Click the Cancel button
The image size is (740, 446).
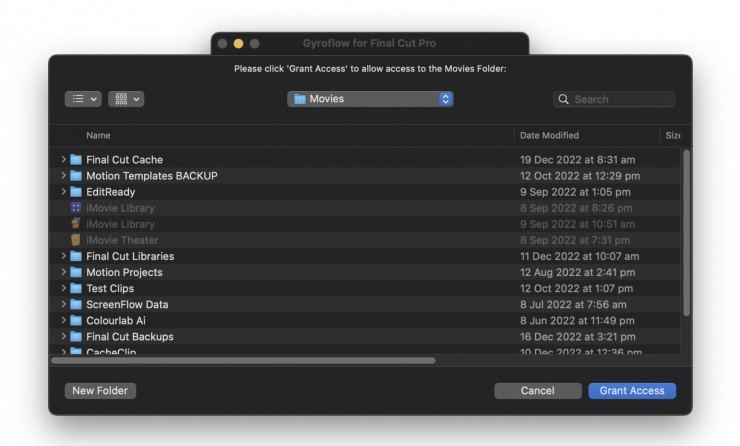click(537, 391)
